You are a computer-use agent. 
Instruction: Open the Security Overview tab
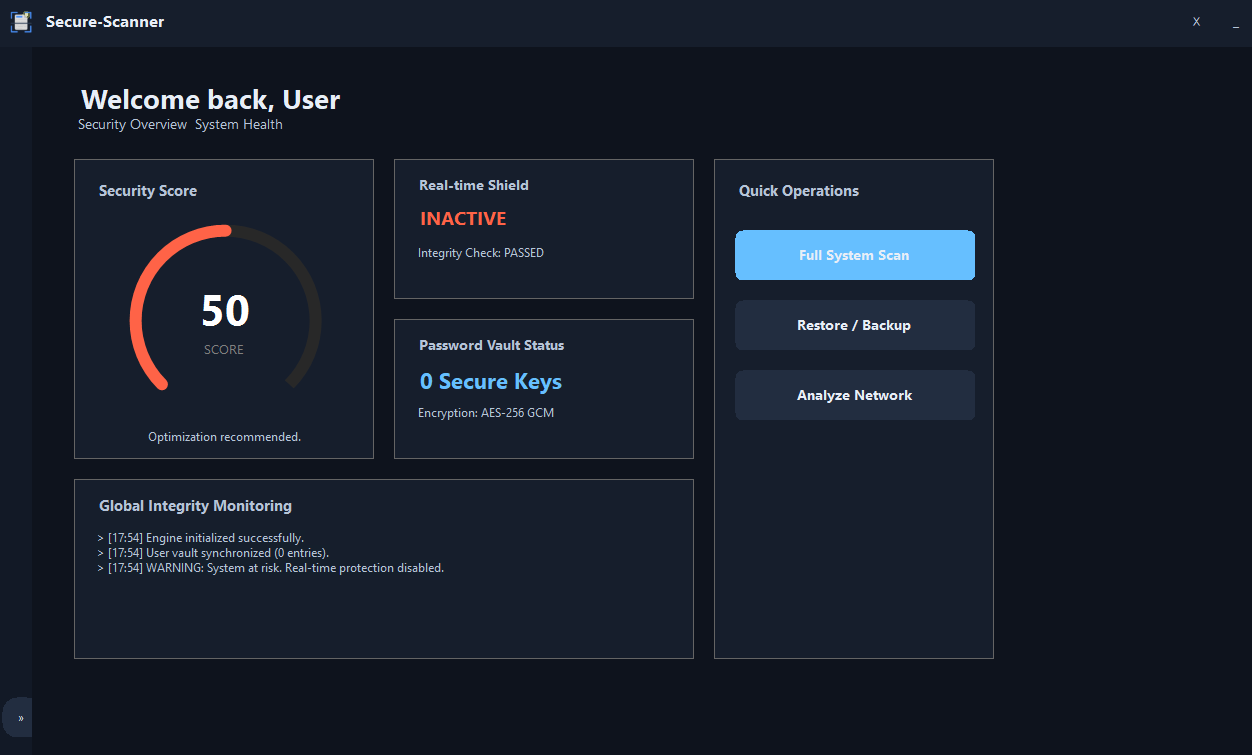pyautogui.click(x=132, y=124)
